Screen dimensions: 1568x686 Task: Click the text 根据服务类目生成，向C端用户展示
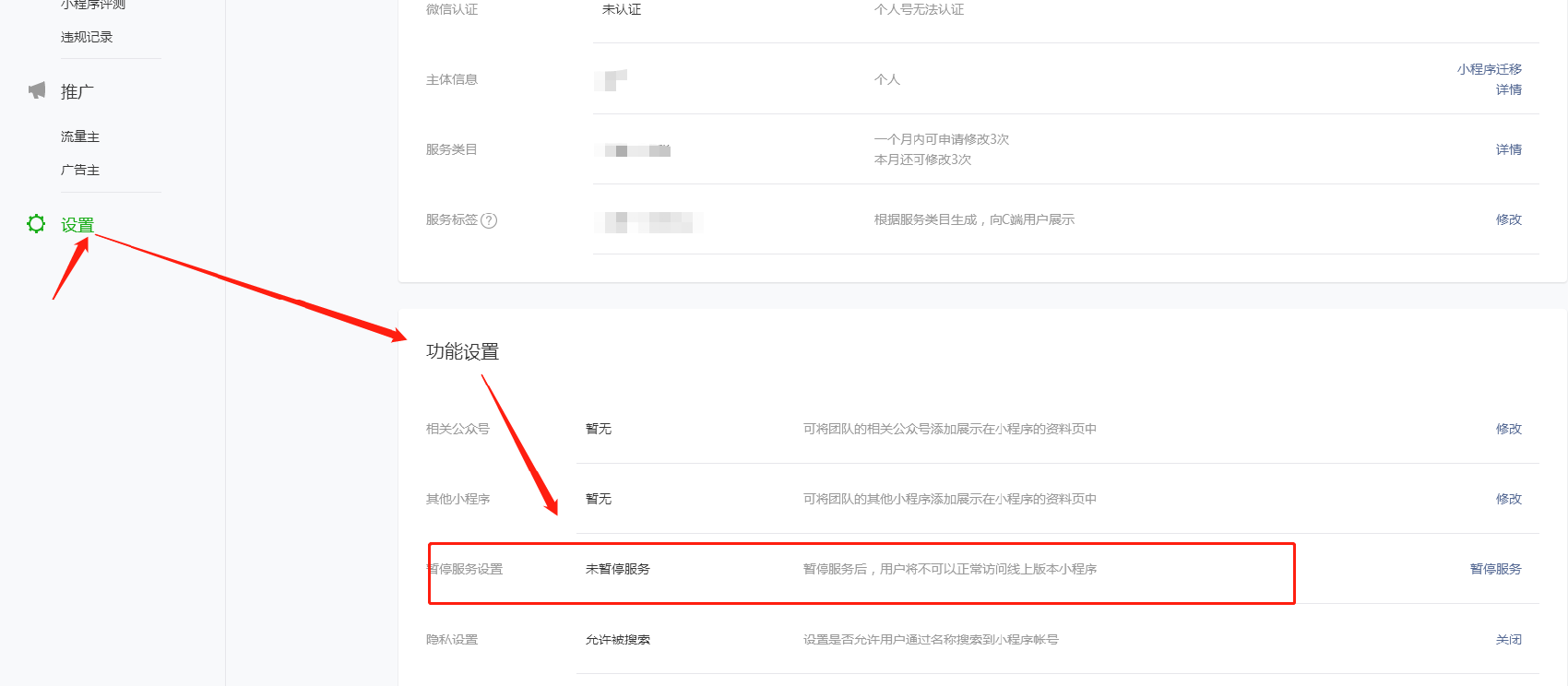pyautogui.click(x=974, y=219)
